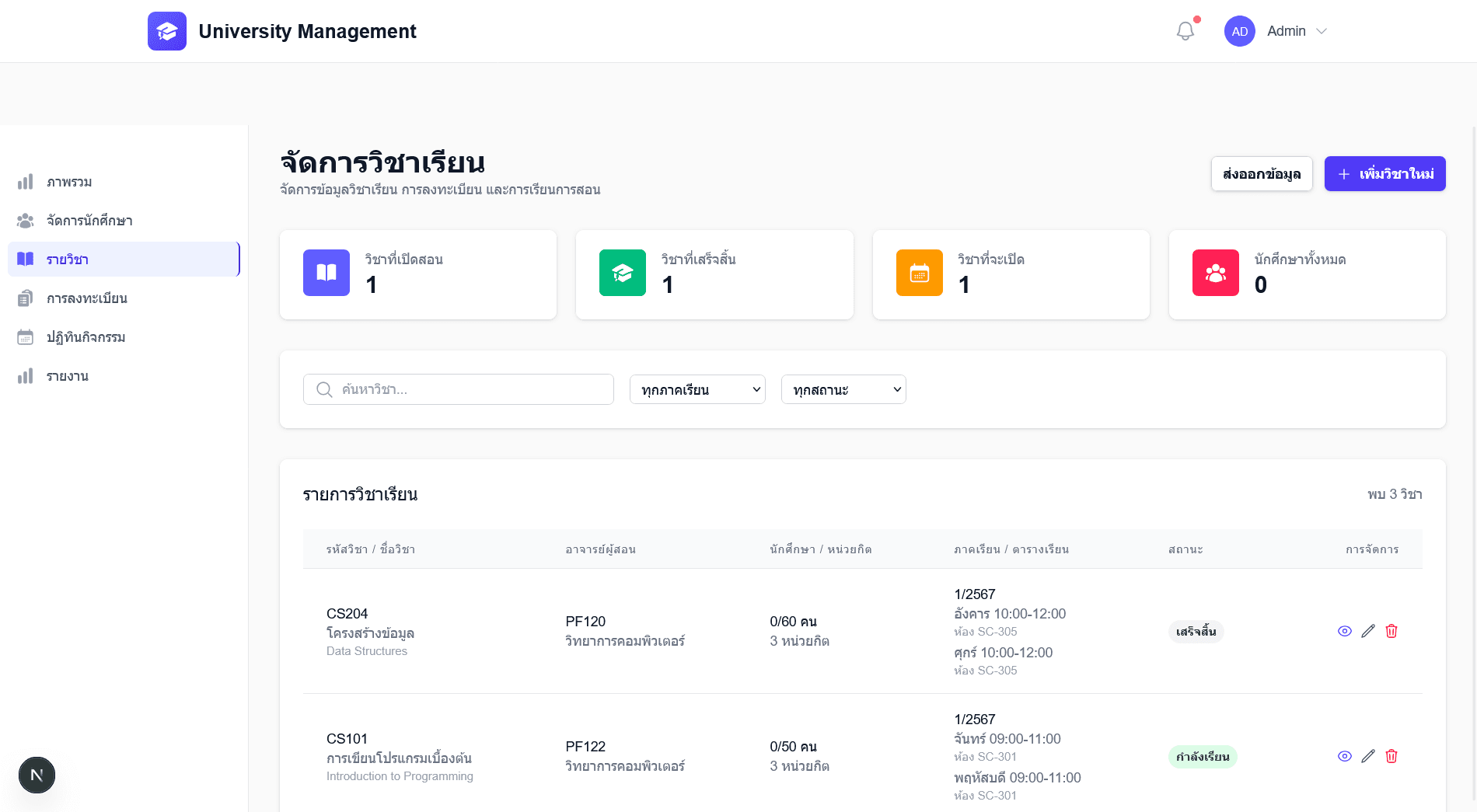Click the view eye icon for CS101
Viewport: 1477px width, 812px height.
click(1345, 756)
